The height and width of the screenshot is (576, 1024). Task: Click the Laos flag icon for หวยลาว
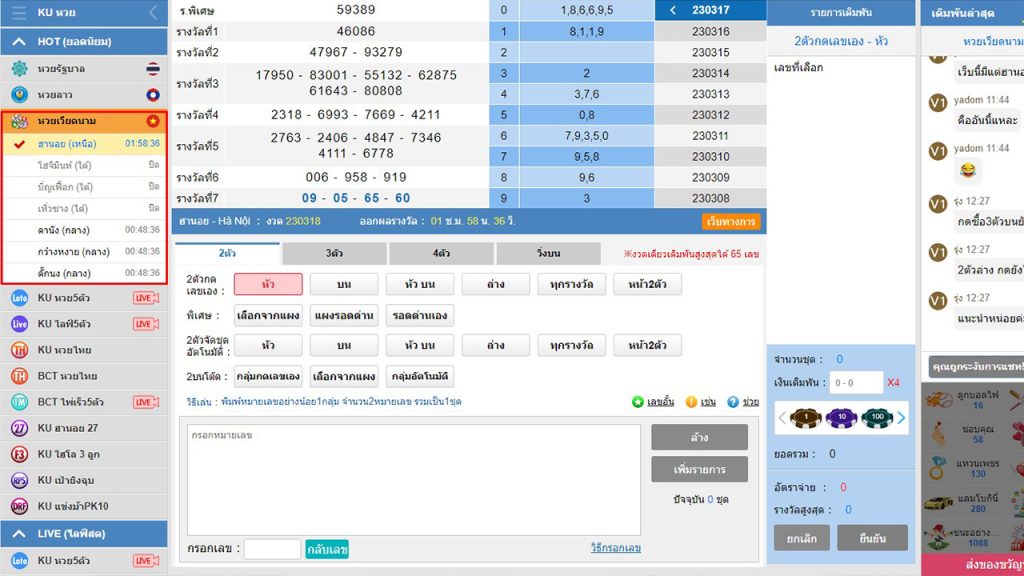point(152,95)
